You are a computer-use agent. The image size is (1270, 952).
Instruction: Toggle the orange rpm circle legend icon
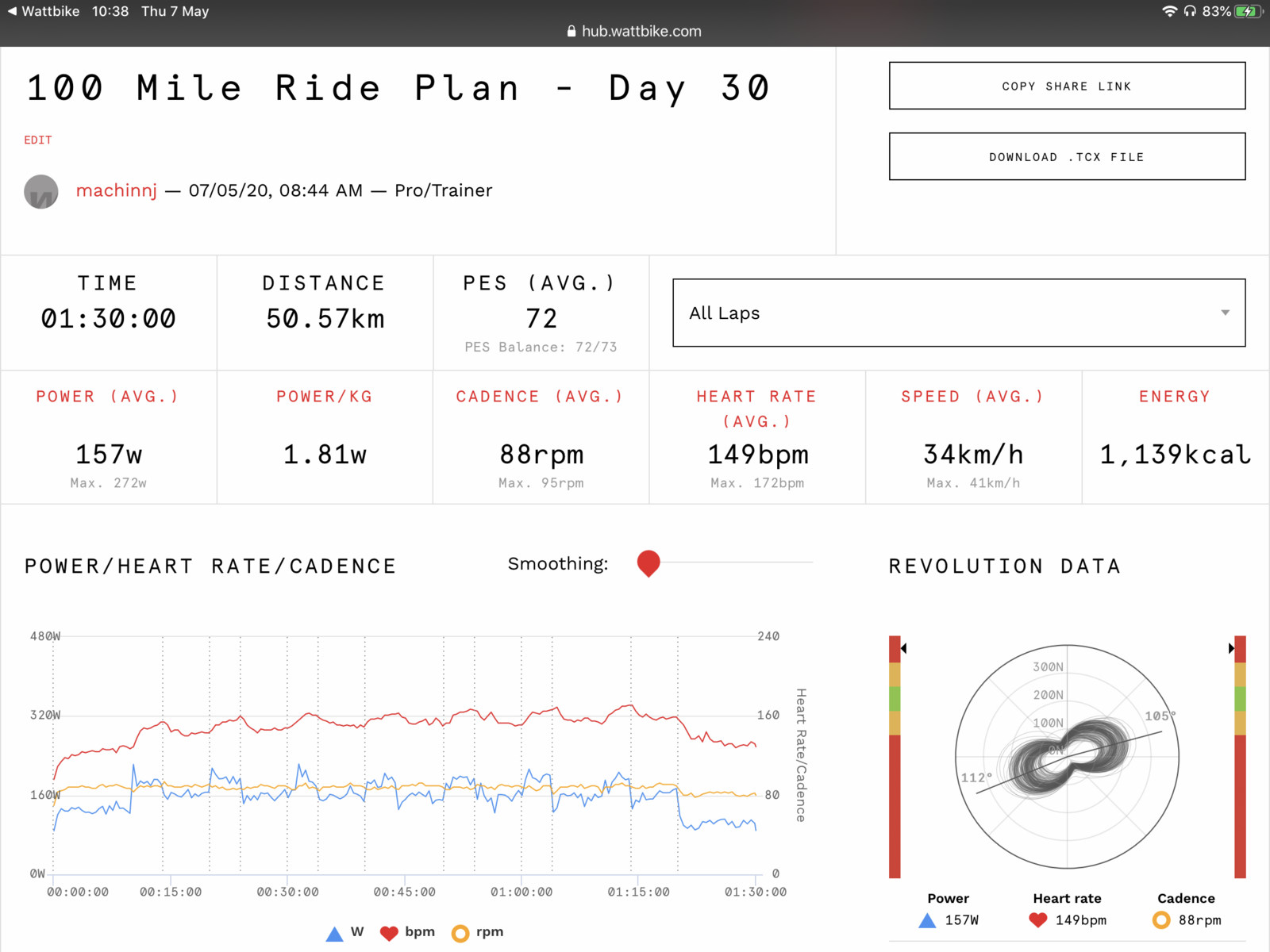[x=460, y=934]
